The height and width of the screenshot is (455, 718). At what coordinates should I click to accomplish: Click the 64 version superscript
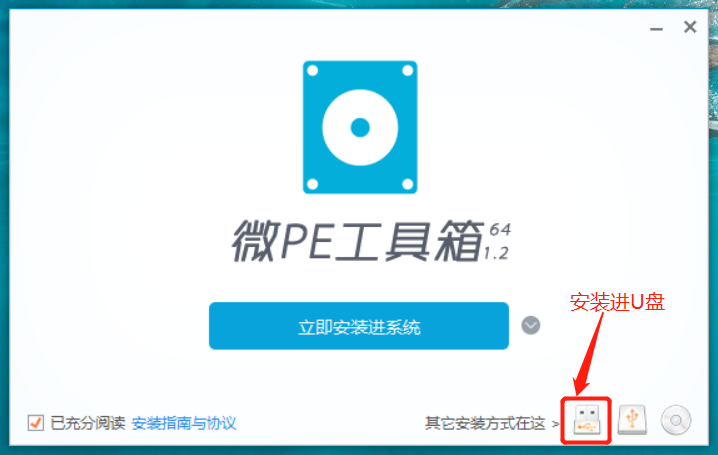tap(500, 229)
